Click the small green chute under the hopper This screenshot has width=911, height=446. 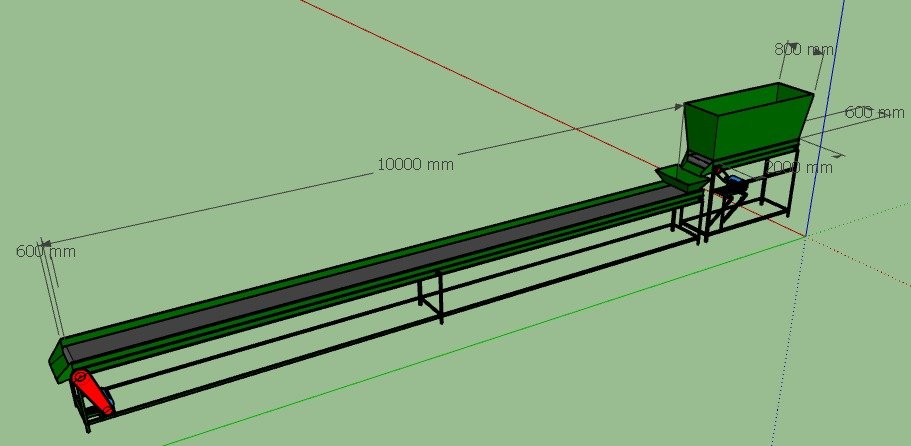(681, 178)
